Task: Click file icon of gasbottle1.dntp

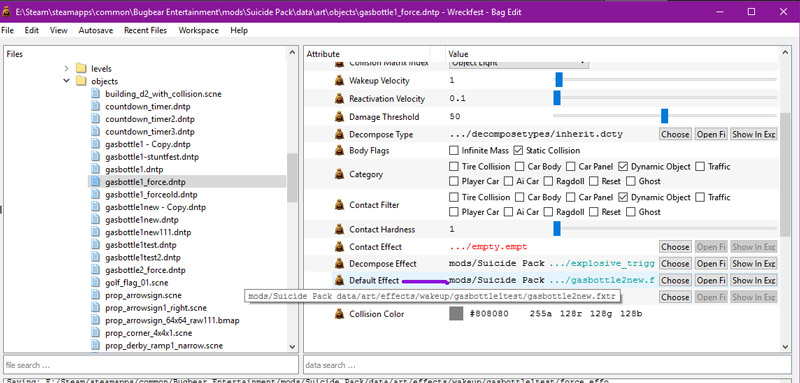Action: [95, 169]
